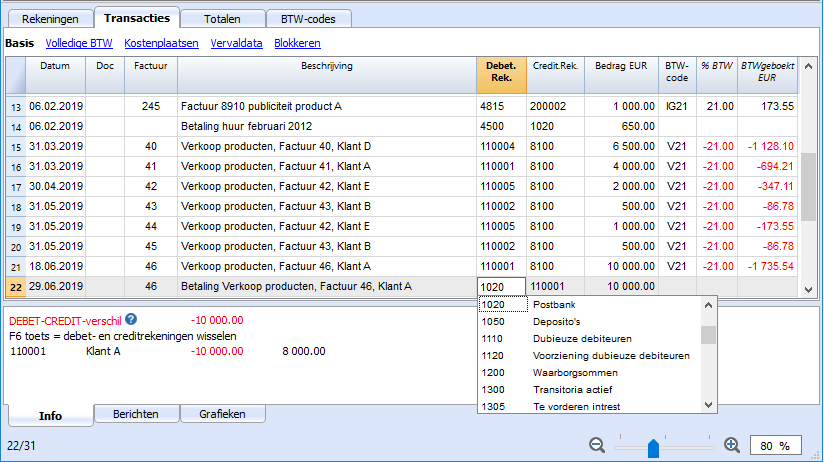824x462 pixels.
Task: Choose 1200 Waarborgsommen from the list
Action: 589,373
